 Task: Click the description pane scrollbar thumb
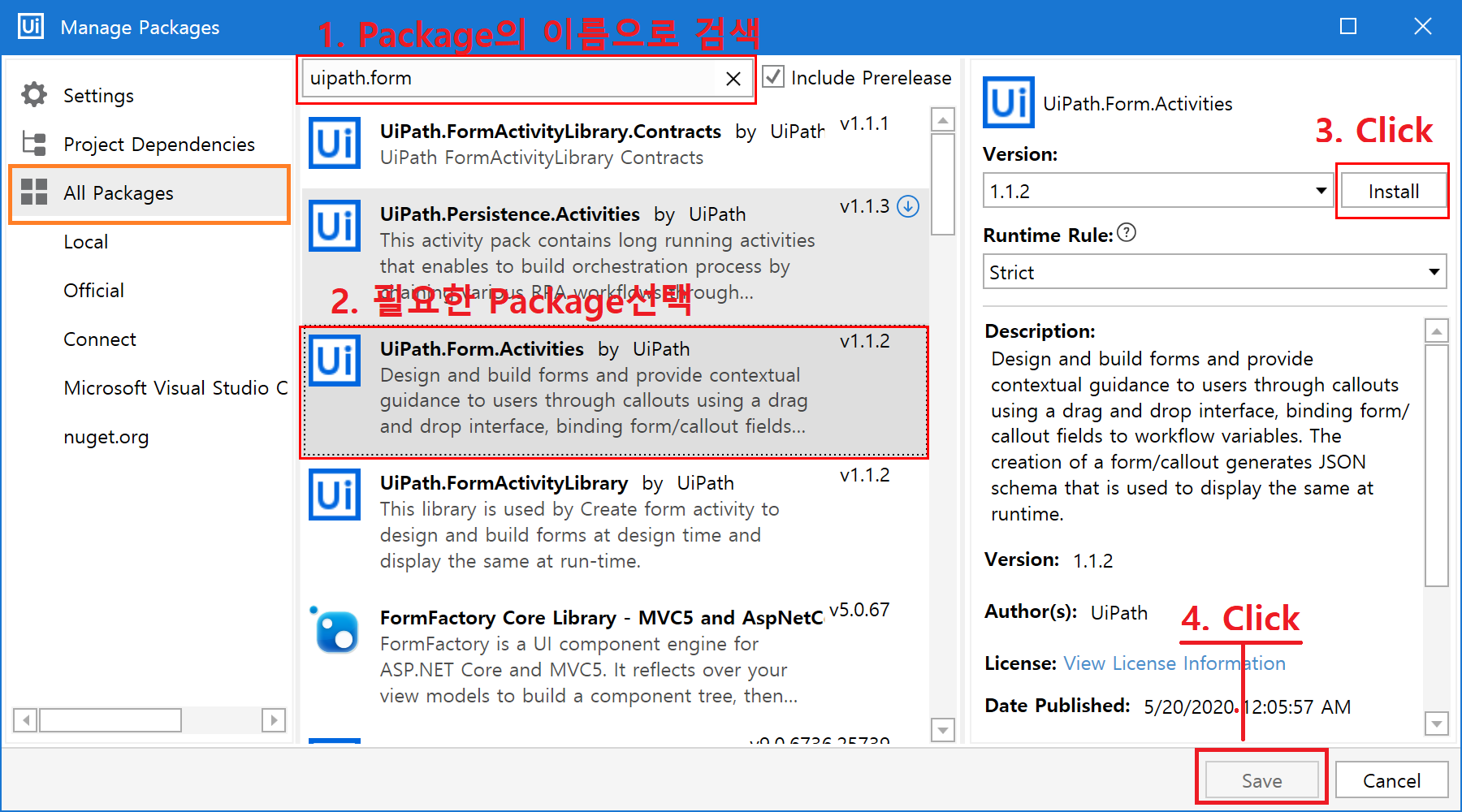(x=1437, y=465)
